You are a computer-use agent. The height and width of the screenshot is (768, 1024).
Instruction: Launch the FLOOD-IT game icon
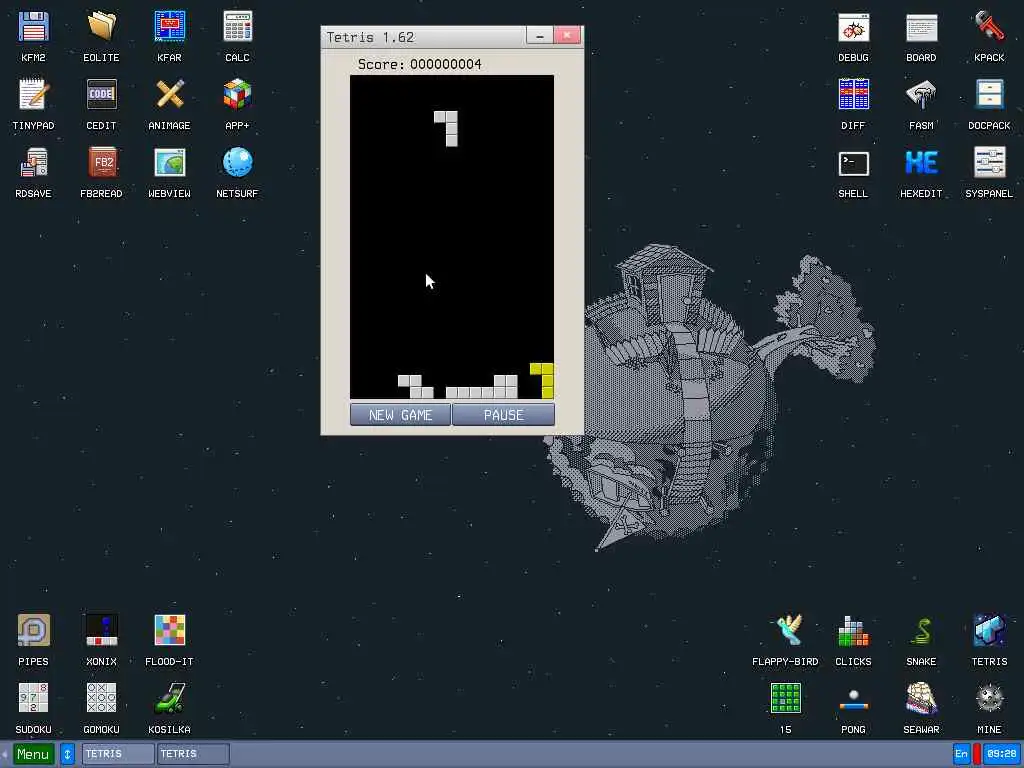coord(169,631)
